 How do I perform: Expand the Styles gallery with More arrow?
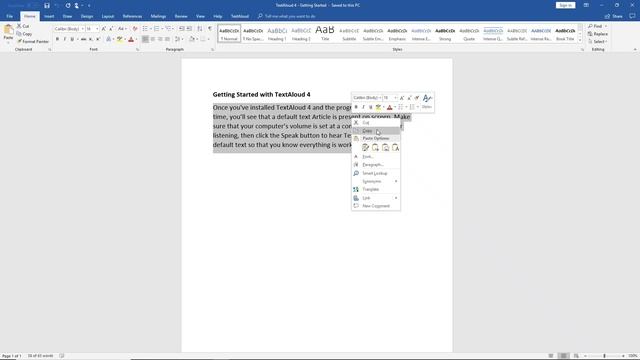pyautogui.click(x=580, y=40)
